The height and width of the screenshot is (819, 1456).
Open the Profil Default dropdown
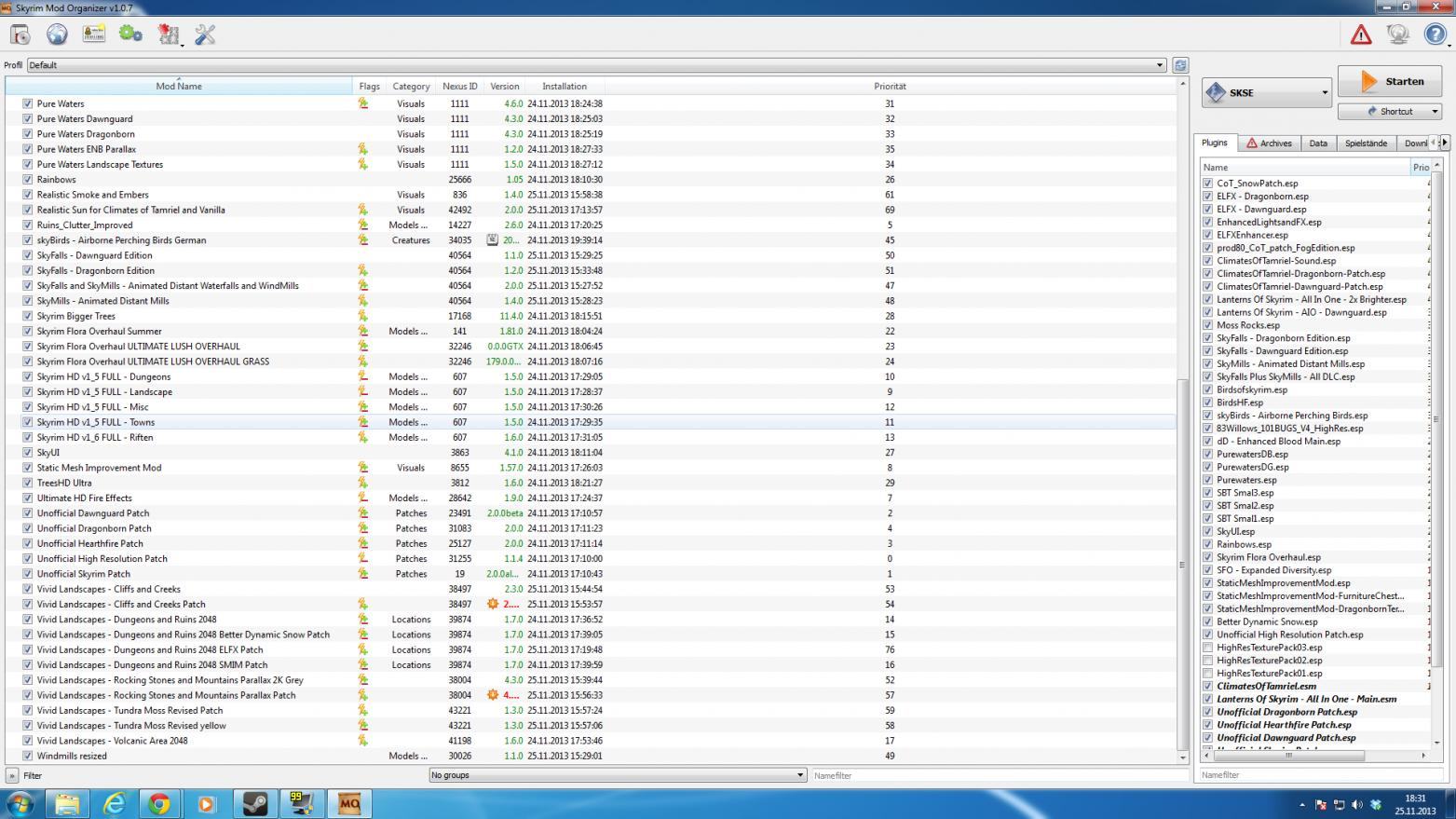coord(596,65)
